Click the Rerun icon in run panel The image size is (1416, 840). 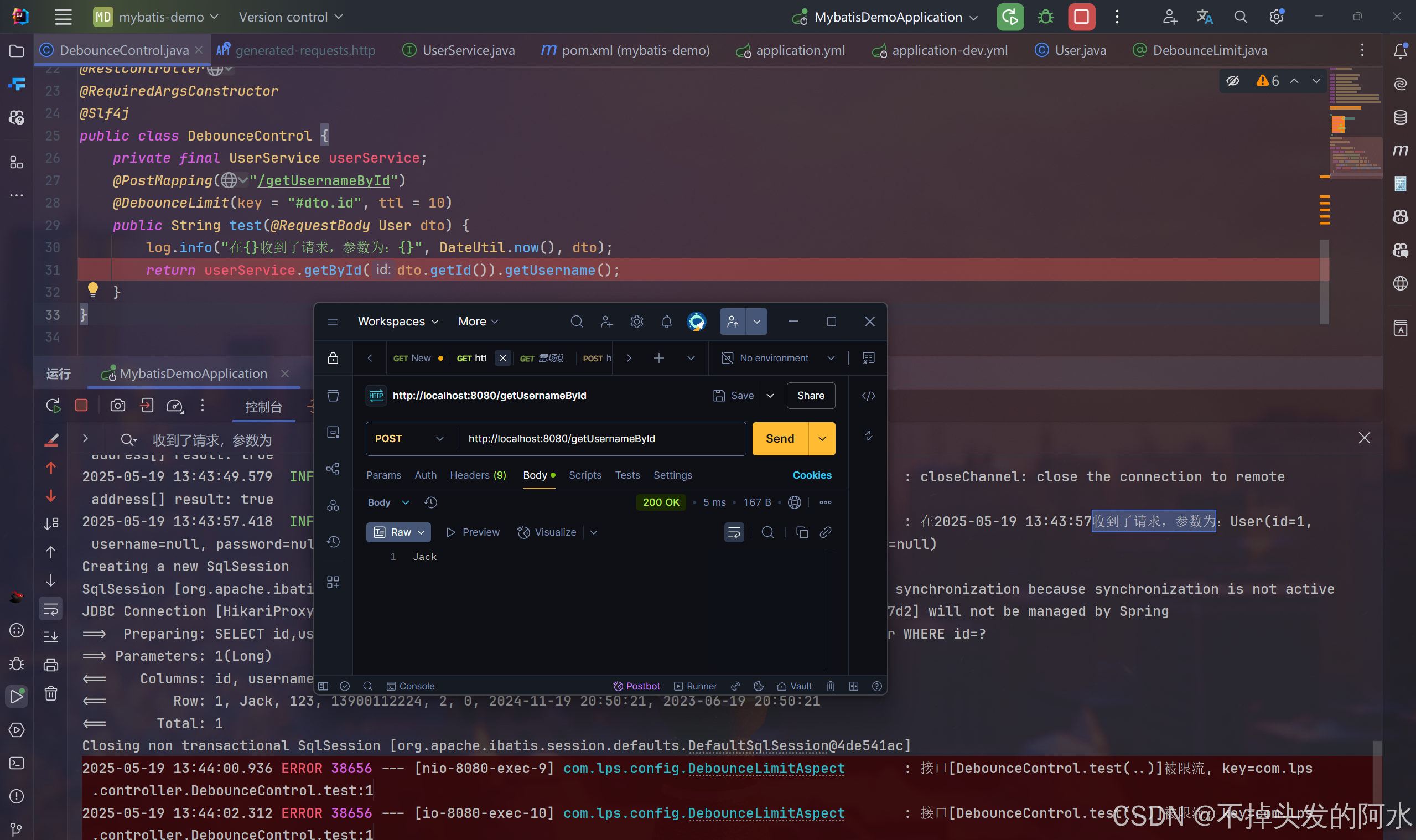pos(53,405)
